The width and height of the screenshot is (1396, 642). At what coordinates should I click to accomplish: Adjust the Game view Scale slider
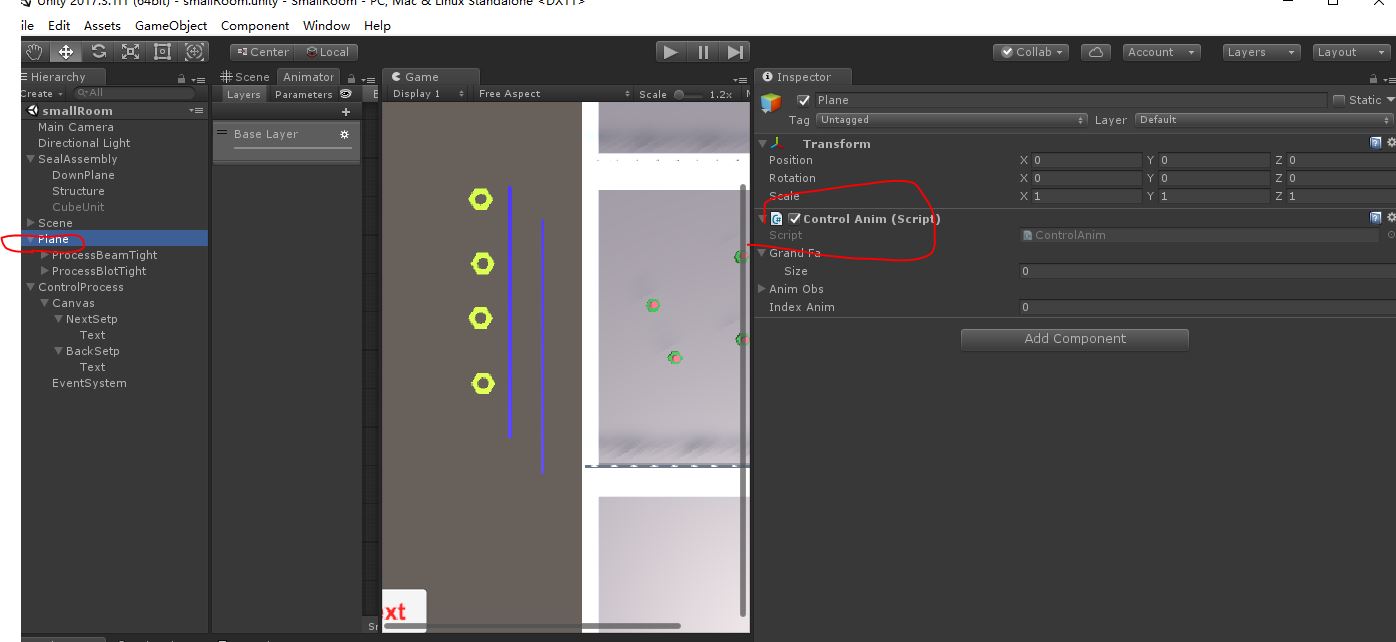[x=688, y=94]
